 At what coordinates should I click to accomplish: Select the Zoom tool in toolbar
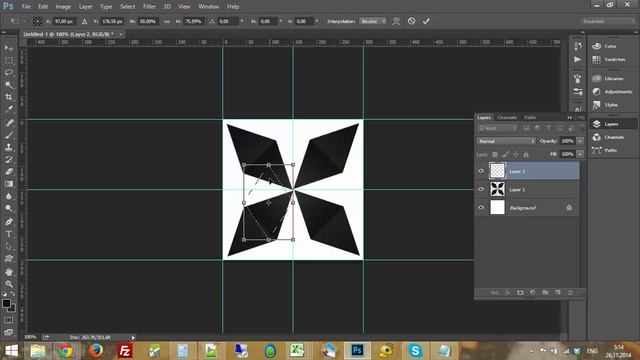point(9,284)
